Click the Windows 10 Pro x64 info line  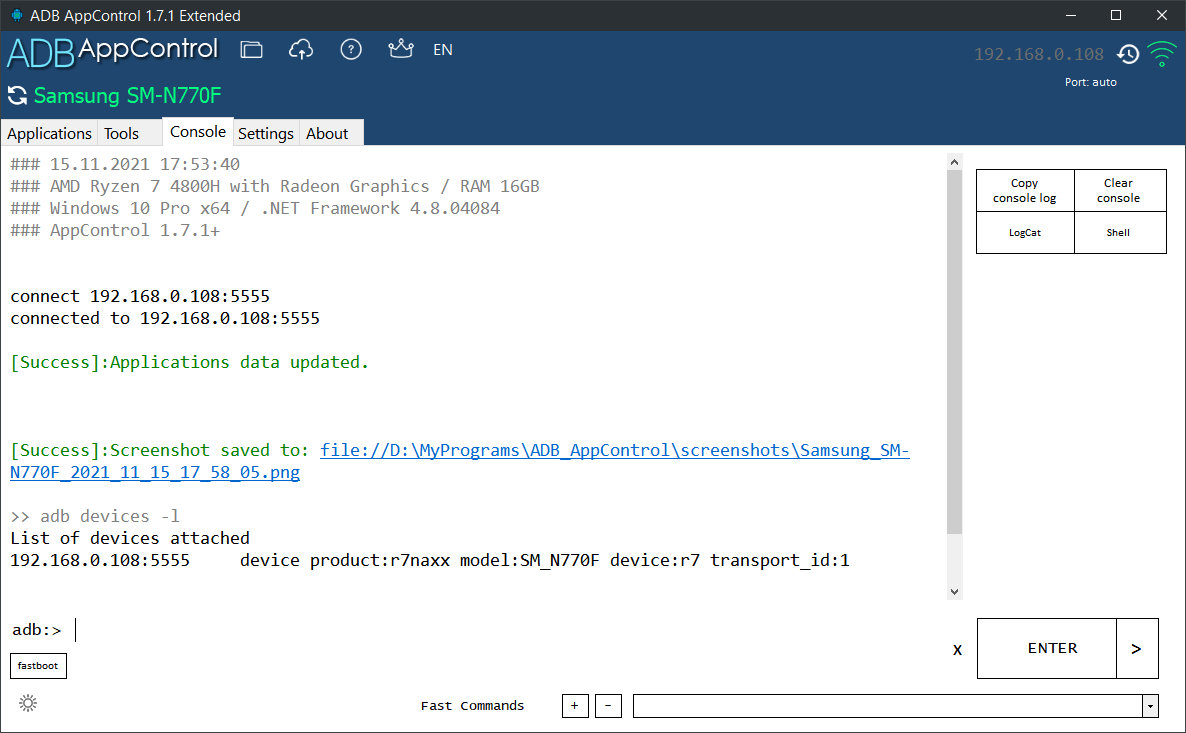coord(255,208)
